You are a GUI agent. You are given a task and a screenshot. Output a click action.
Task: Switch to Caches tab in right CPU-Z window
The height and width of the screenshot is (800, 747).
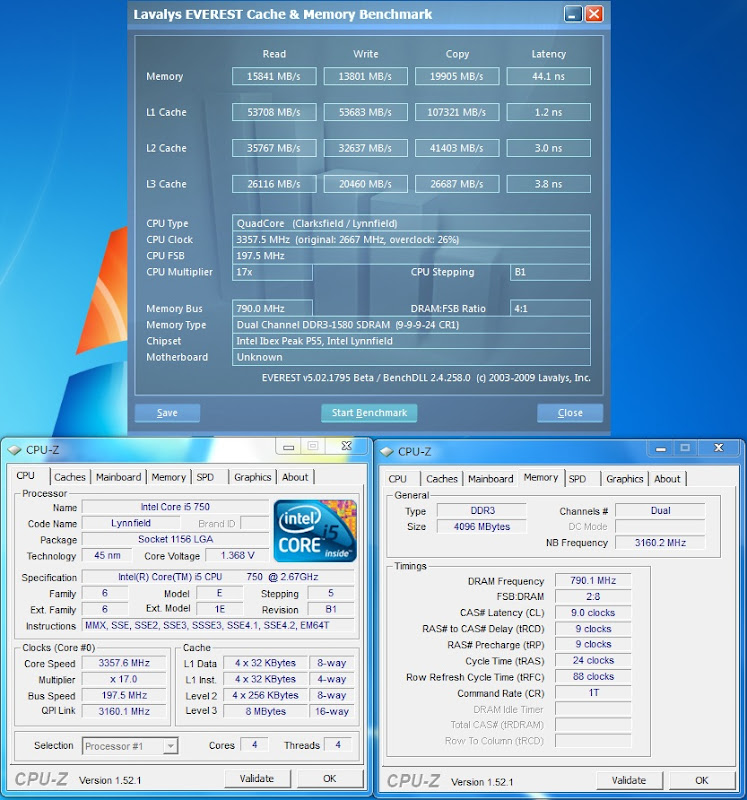pyautogui.click(x=442, y=479)
